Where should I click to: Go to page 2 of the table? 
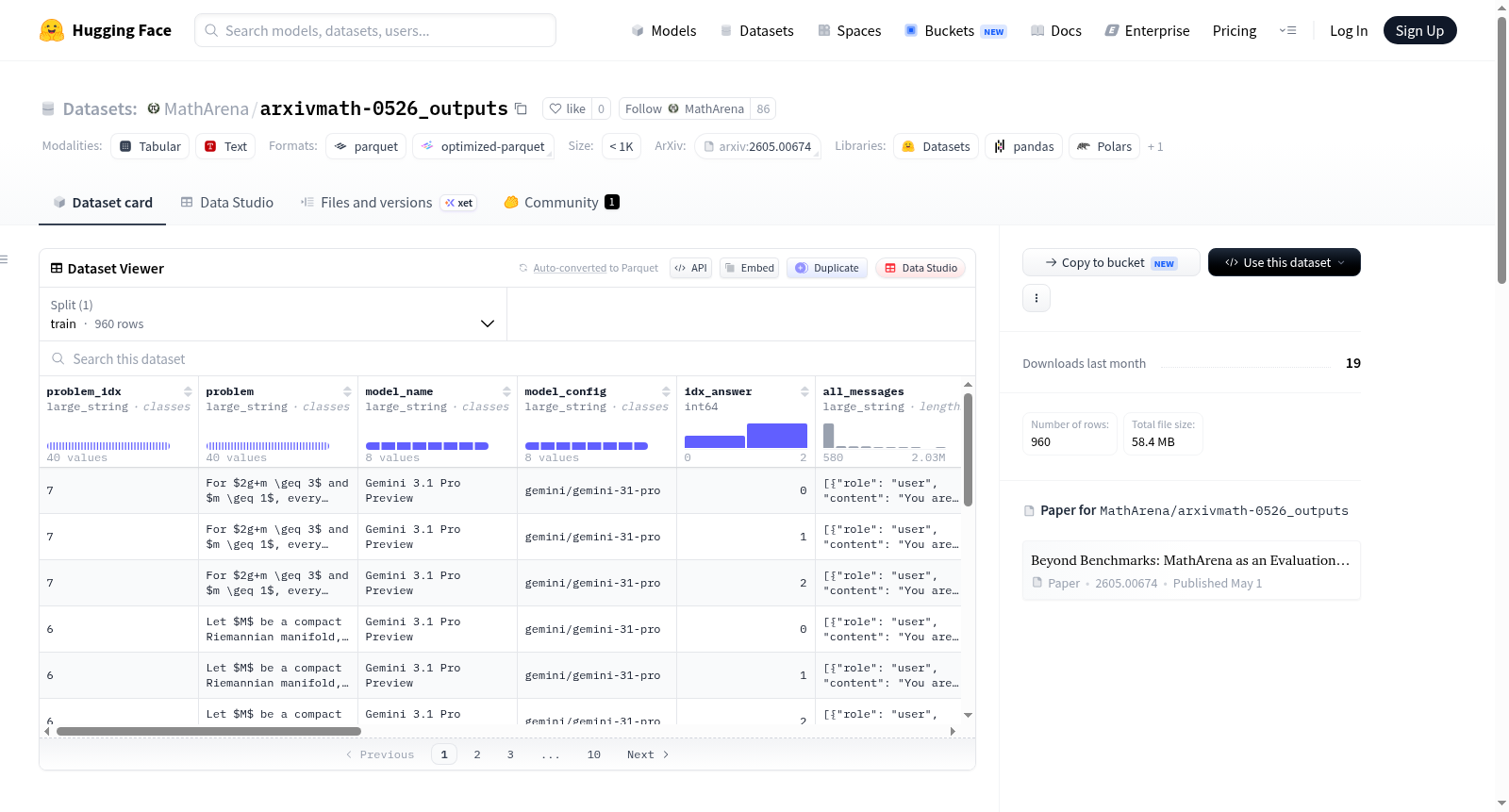pyautogui.click(x=477, y=754)
